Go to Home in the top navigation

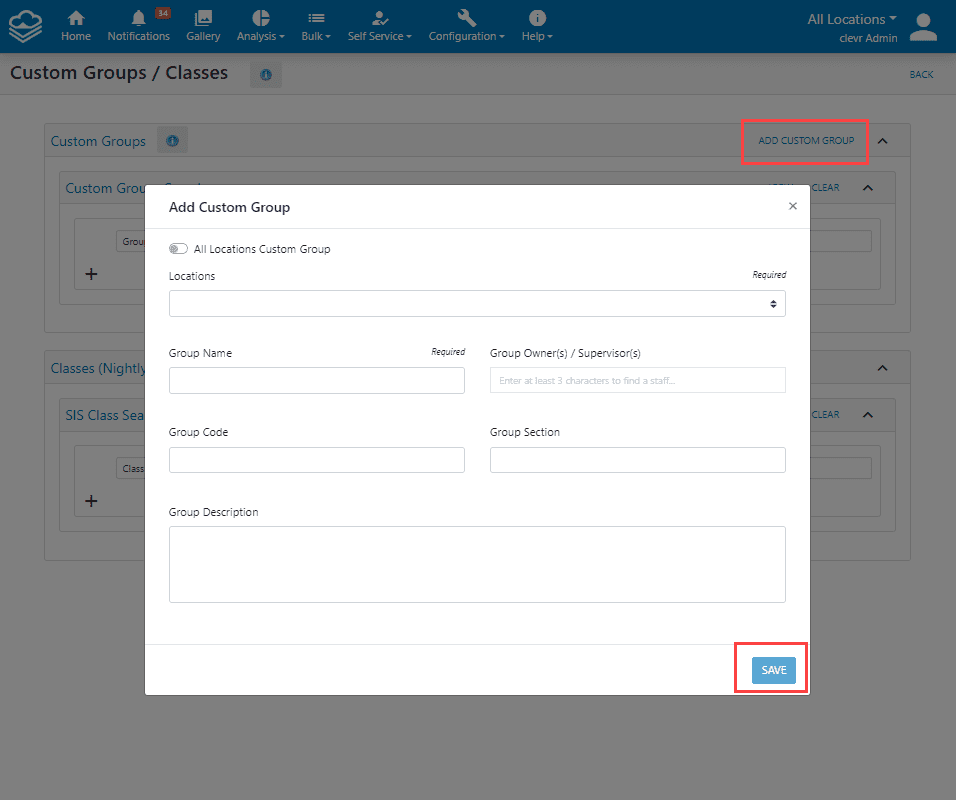tap(76, 26)
